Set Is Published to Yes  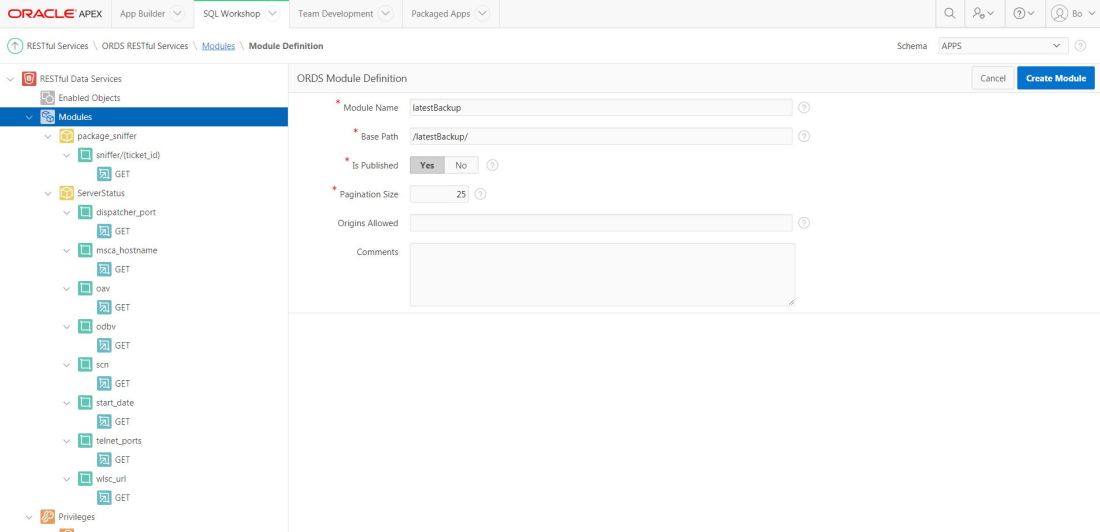coord(427,165)
